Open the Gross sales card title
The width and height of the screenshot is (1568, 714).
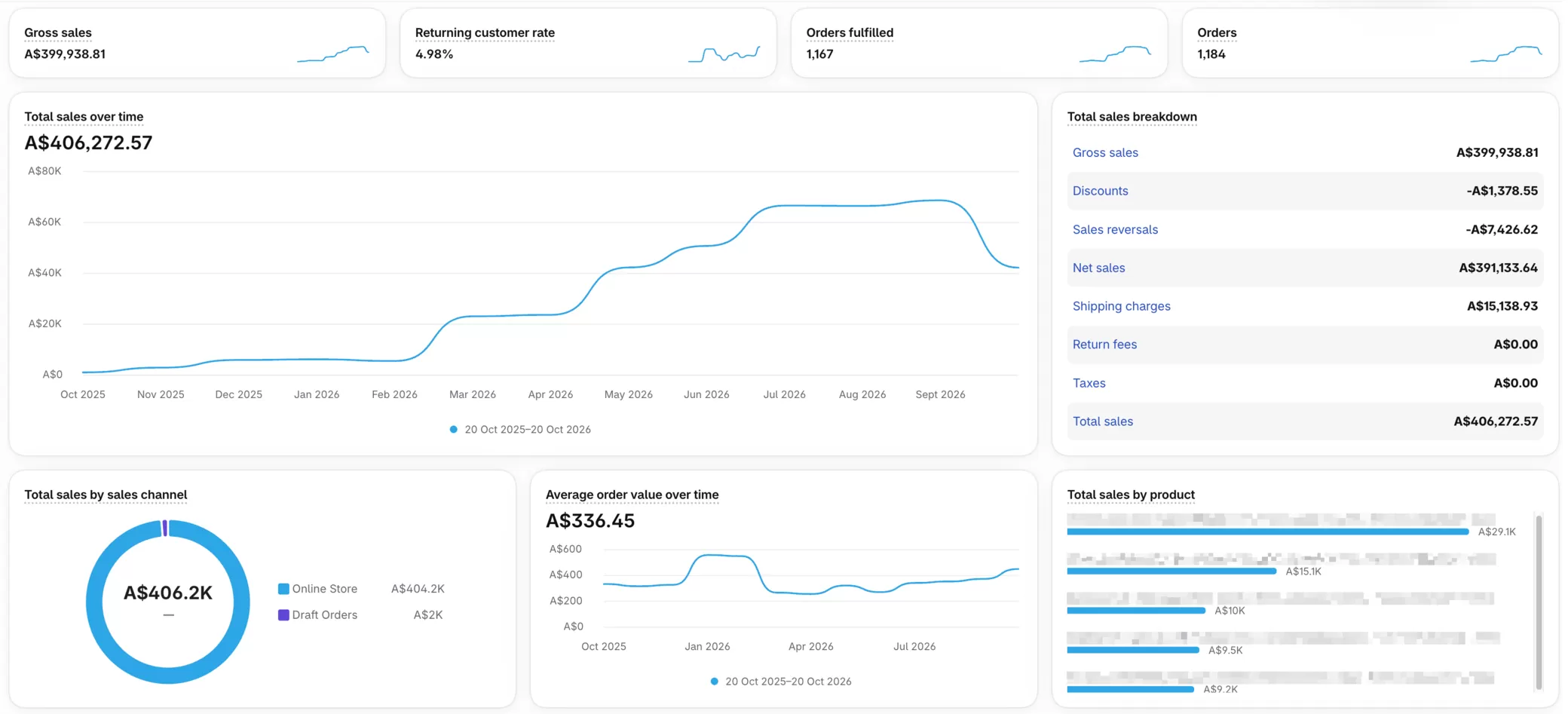58,32
